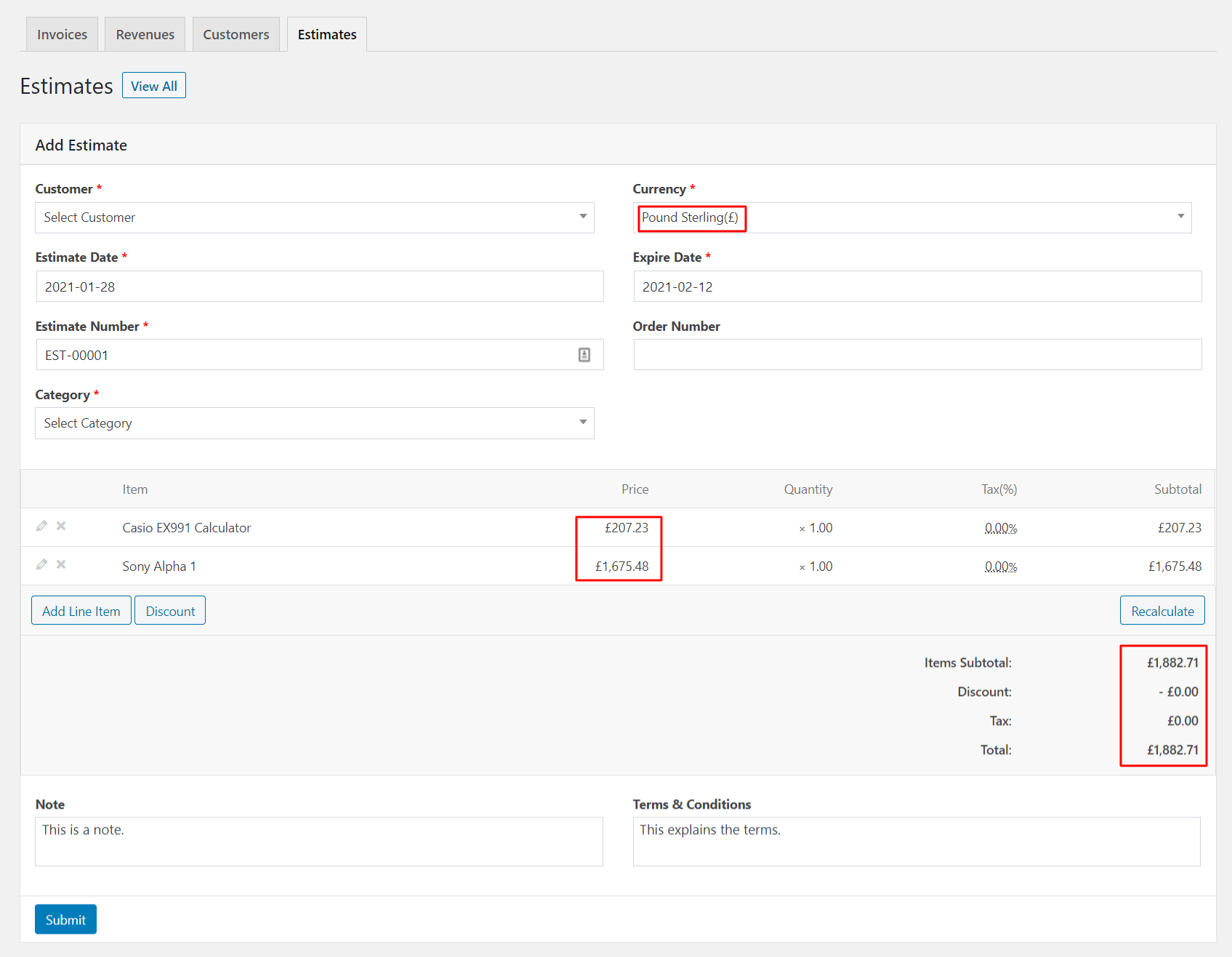1232x957 pixels.
Task: Edit the Sony Alpha 1 tax percentage
Action: 1001,566
